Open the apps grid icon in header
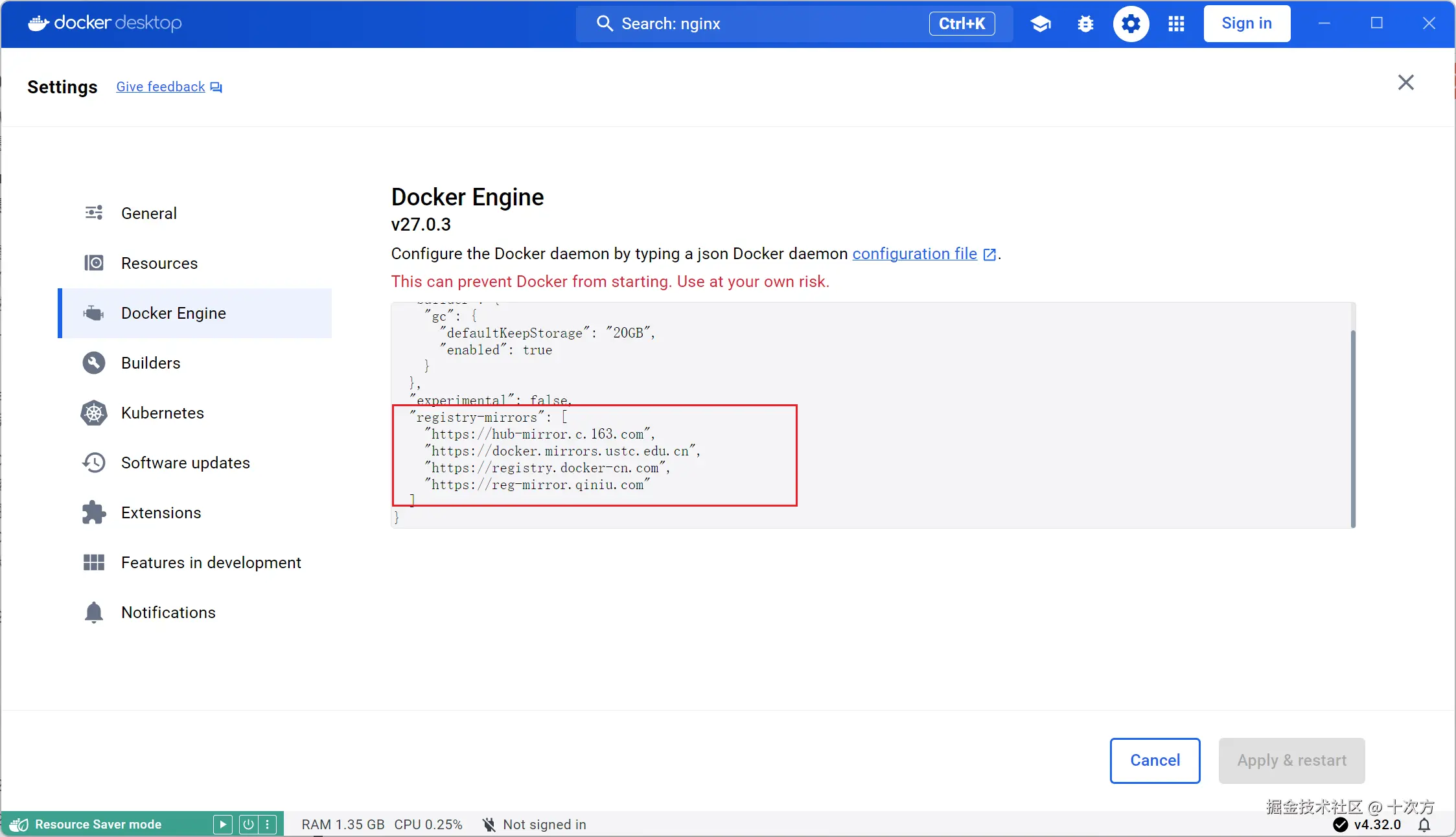Screen dimensions: 1456x837 (x=1176, y=24)
